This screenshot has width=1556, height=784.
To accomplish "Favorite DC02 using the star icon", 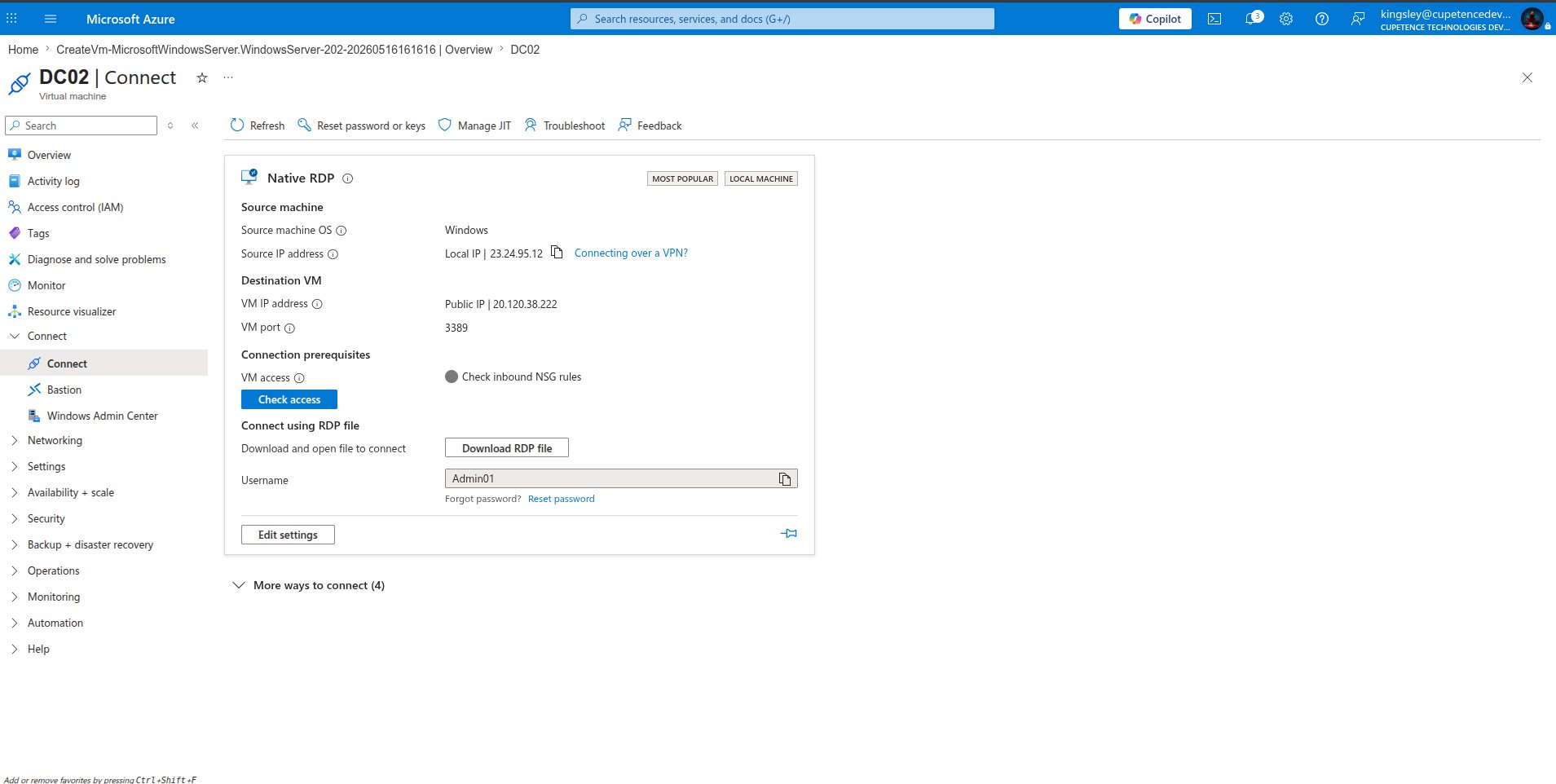I will click(202, 77).
